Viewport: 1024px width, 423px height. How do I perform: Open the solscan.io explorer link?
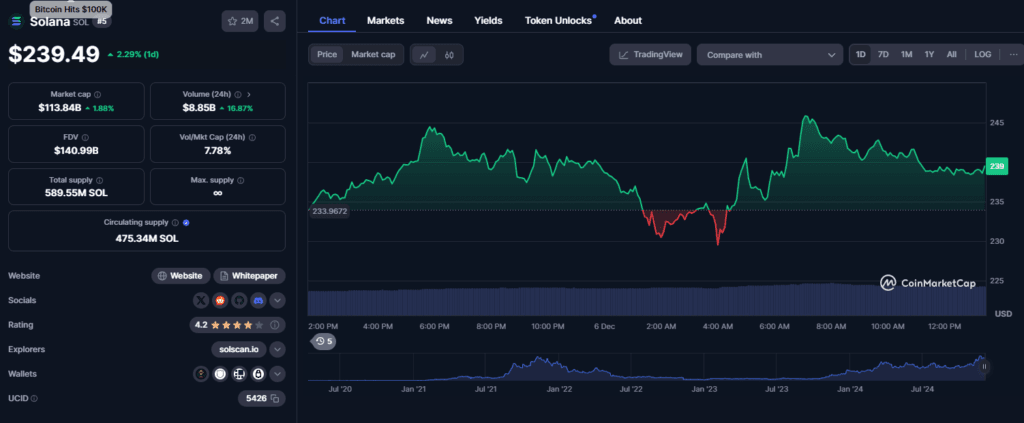[x=239, y=349]
